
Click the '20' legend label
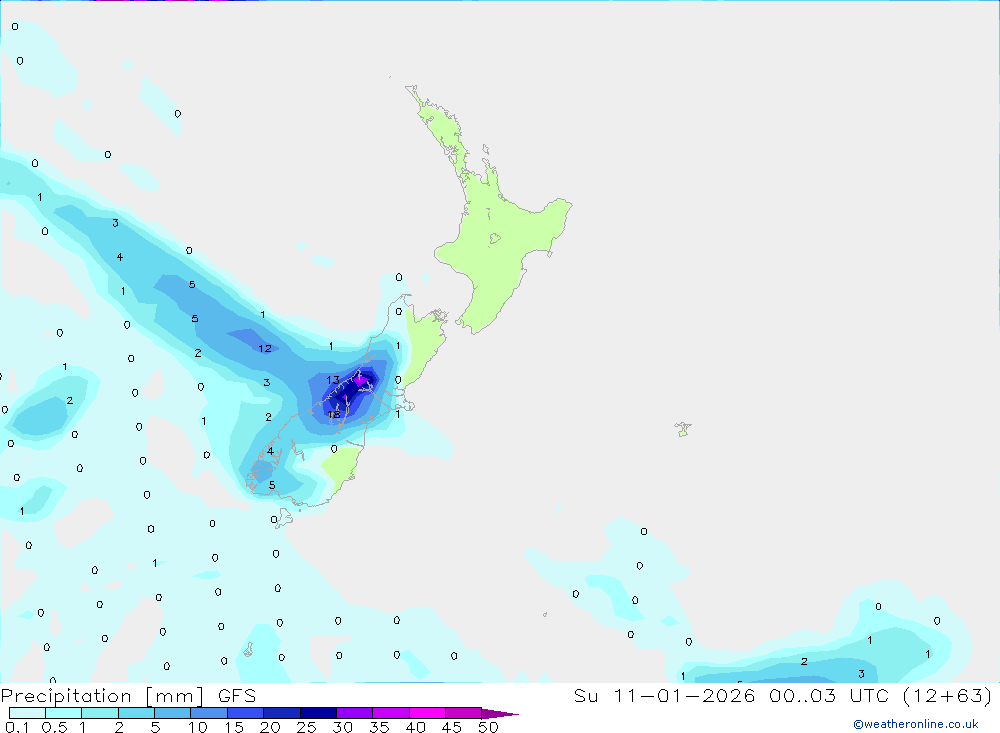coord(270,727)
